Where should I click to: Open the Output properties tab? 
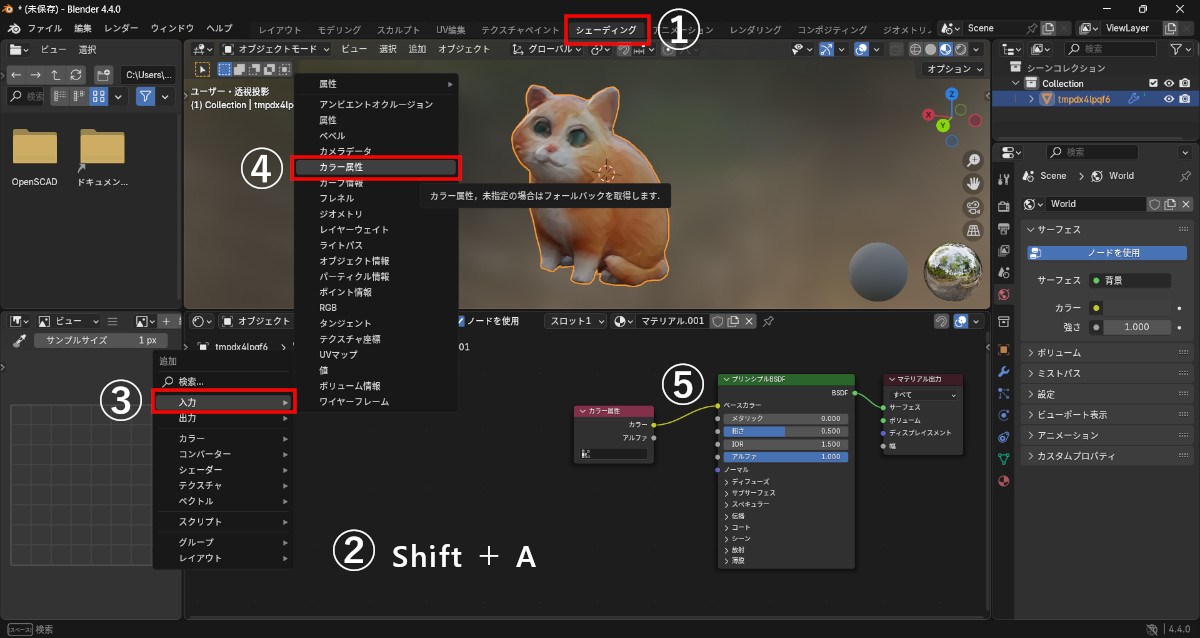(x=1004, y=228)
